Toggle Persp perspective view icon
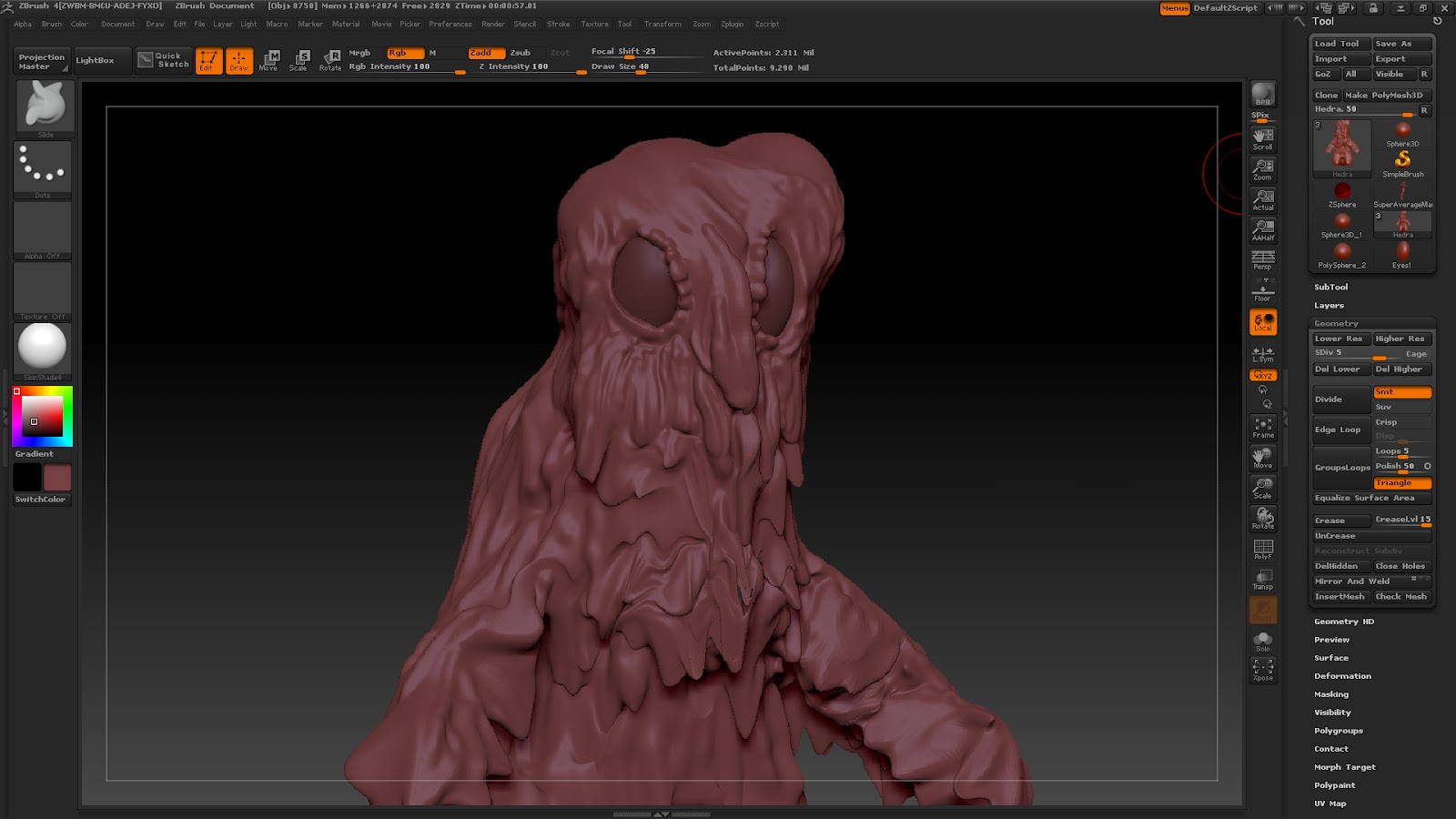1456x819 pixels. [x=1263, y=260]
